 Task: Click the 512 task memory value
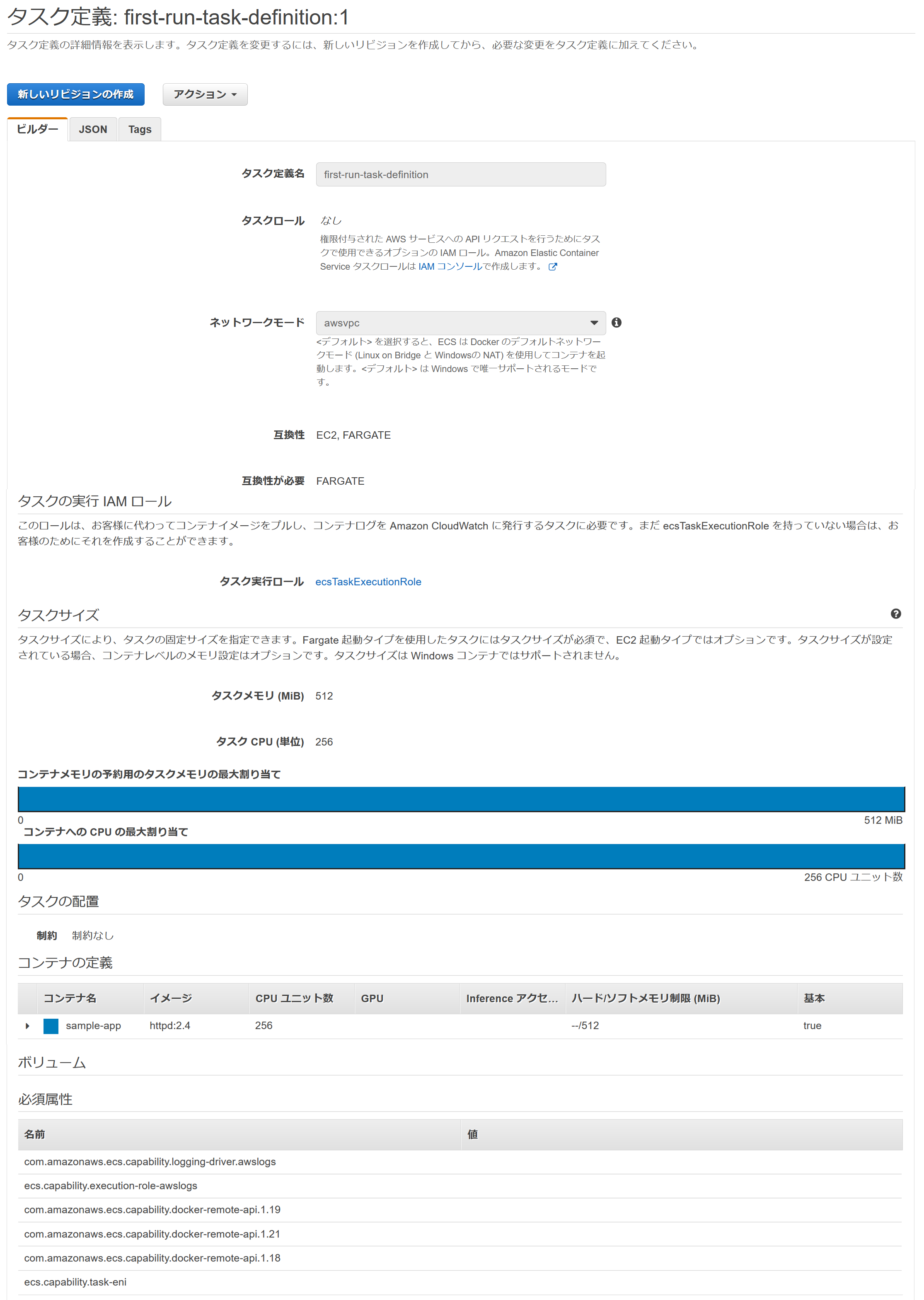(324, 696)
